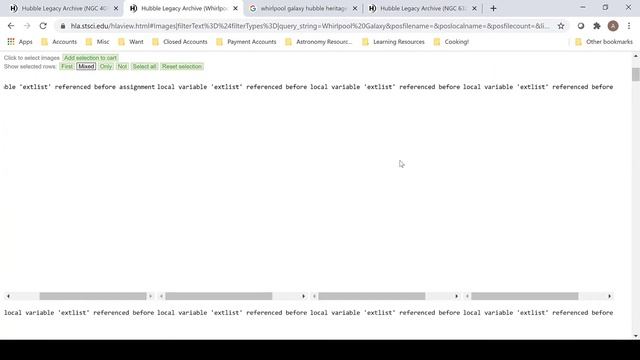Click the page scroll-up arrow
This screenshot has width=640, height=360.
(x=636, y=56)
